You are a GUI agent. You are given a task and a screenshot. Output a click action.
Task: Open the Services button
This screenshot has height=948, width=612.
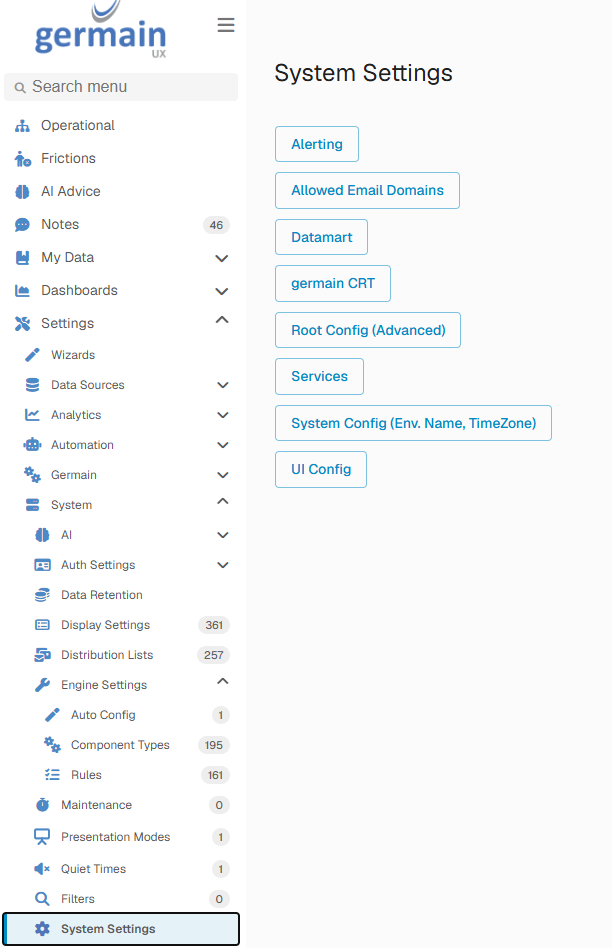coord(319,377)
